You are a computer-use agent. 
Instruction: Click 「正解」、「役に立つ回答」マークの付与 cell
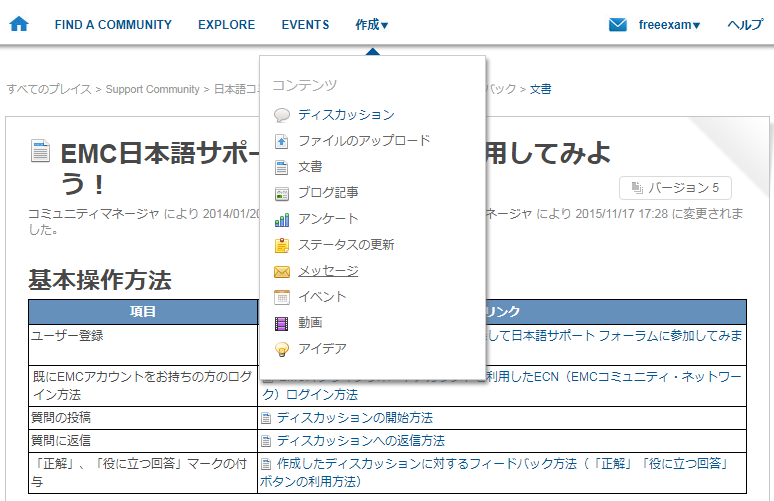pyautogui.click(x=143, y=473)
